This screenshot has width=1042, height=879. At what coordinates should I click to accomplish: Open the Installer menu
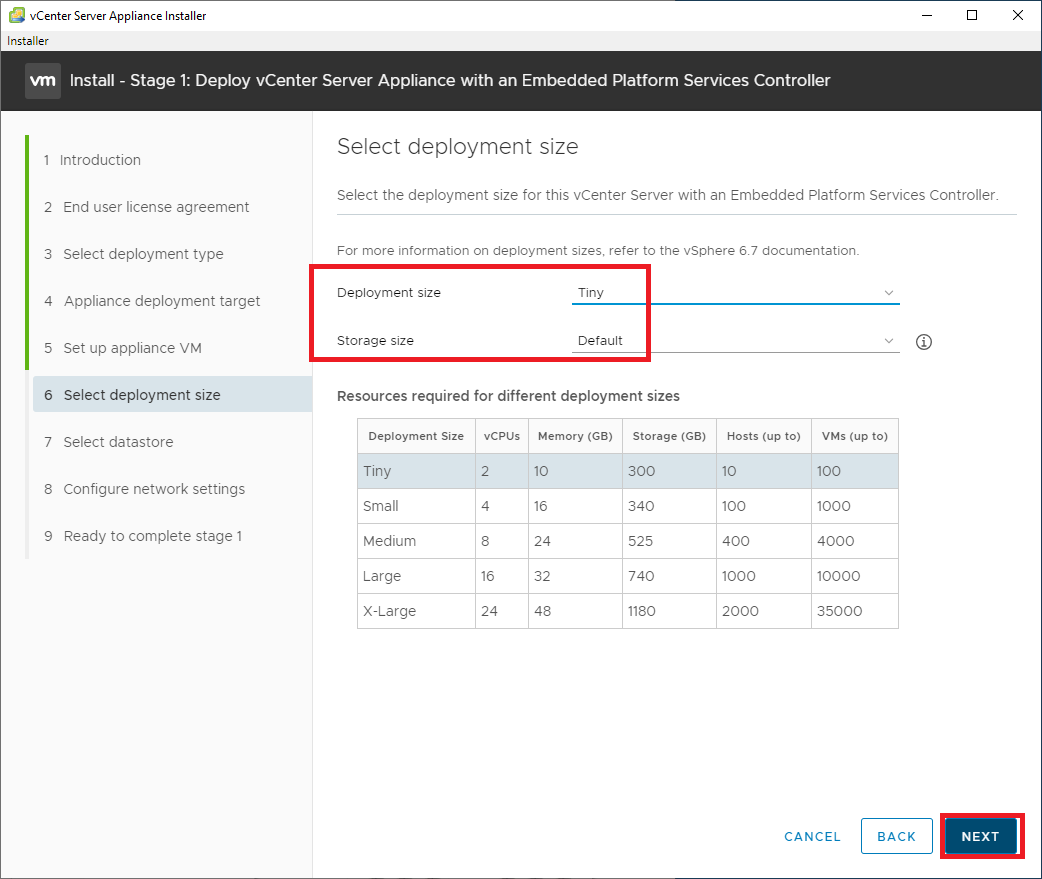pos(28,41)
